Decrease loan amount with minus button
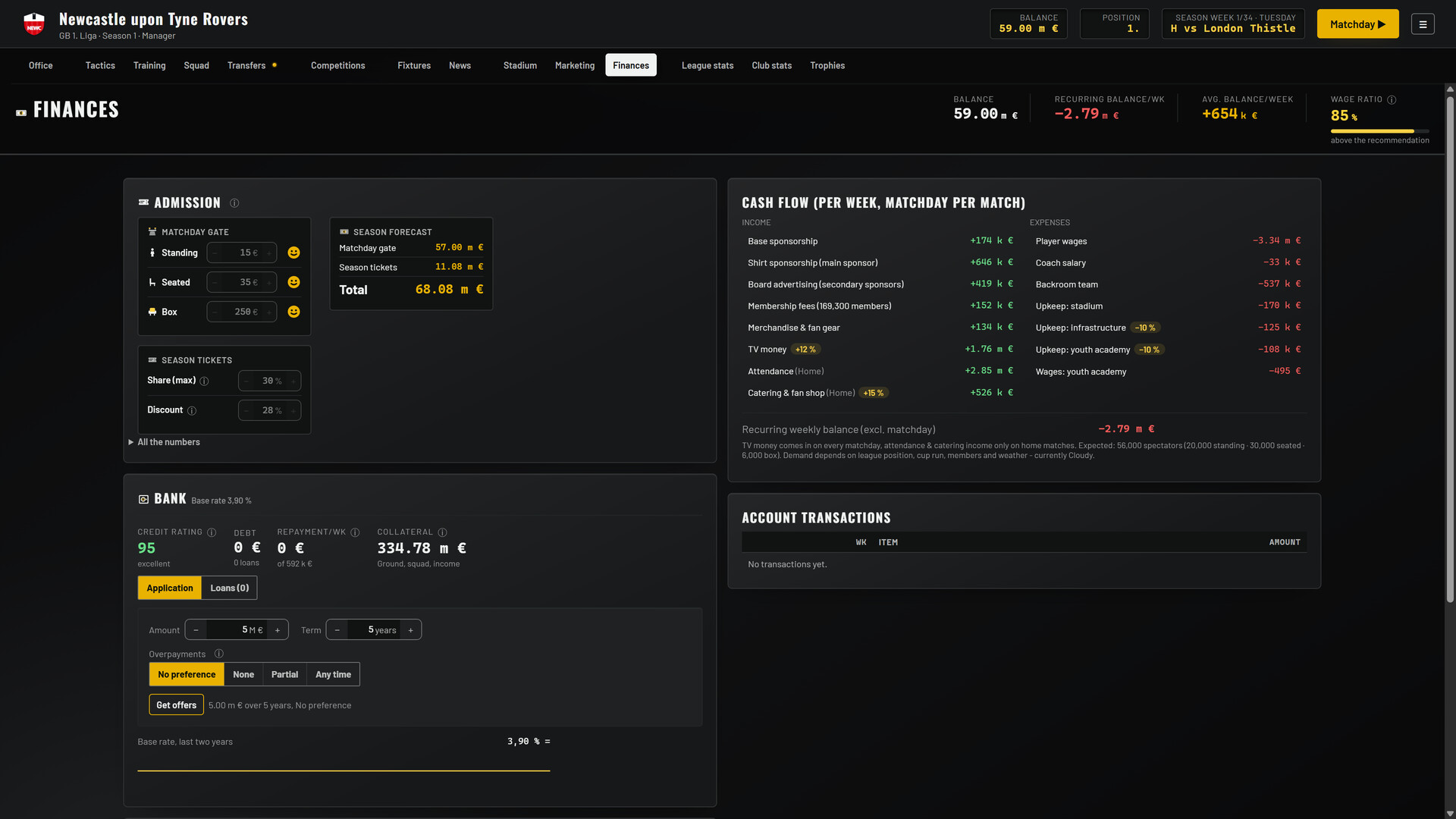The image size is (1456, 819). pyautogui.click(x=196, y=630)
